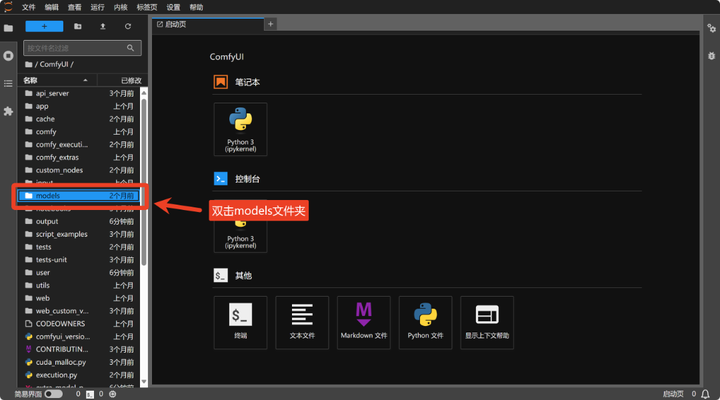
Task: Switch to the 启动页 tab
Action: point(208,25)
